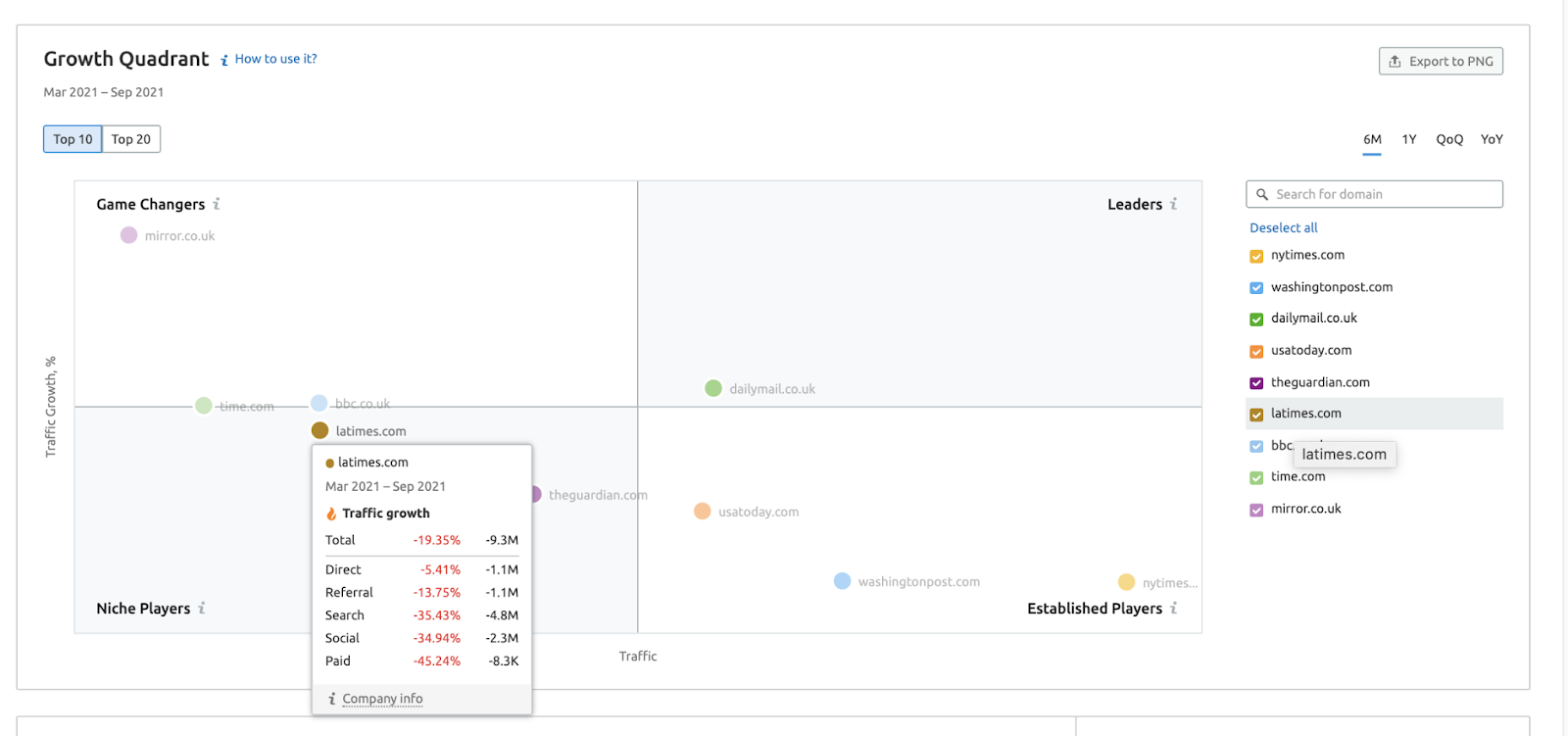Screen dimensions: 1568x736
Task: Click the time.com bubble in the chart
Action: (204, 406)
